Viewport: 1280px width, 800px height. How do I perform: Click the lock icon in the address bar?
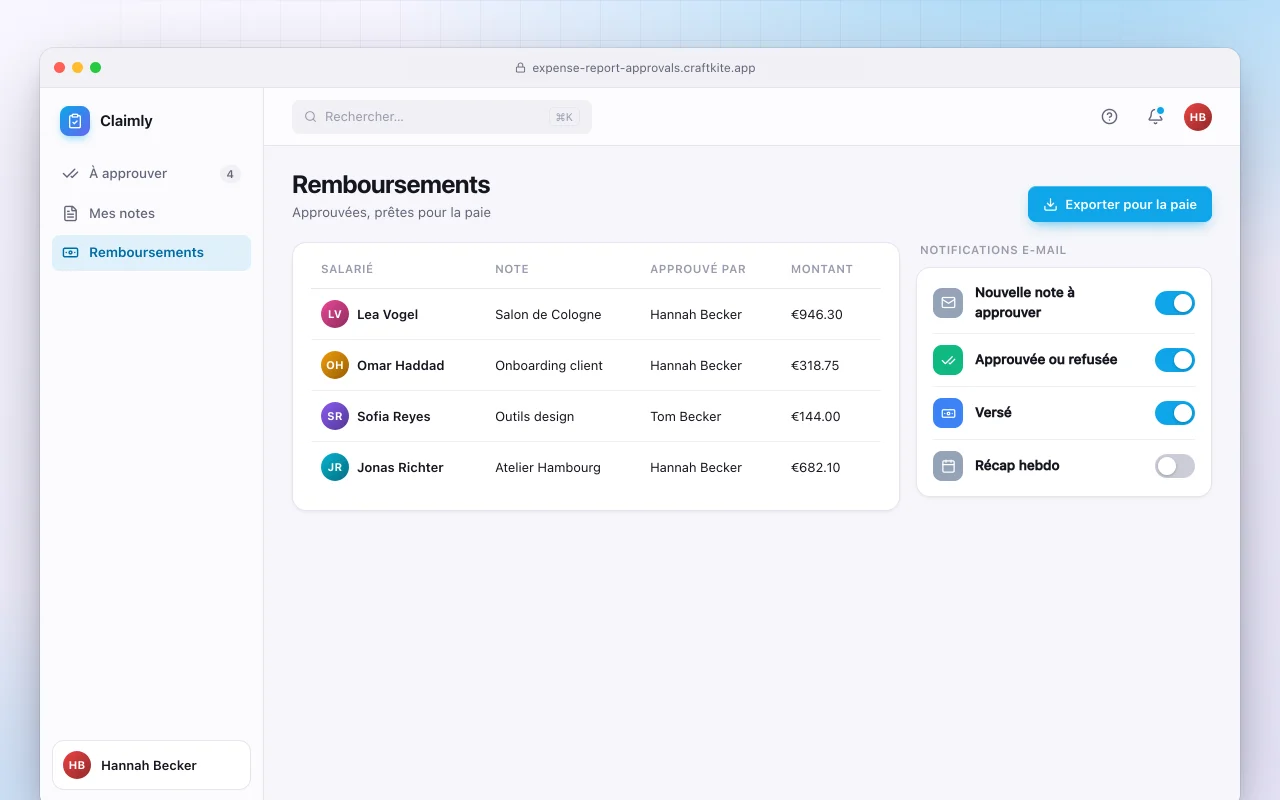point(520,68)
